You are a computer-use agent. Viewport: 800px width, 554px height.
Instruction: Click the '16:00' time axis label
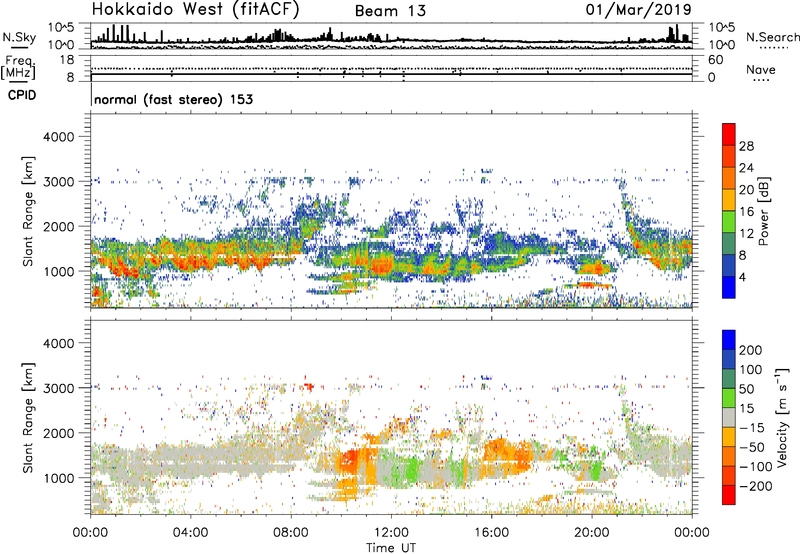(x=491, y=533)
